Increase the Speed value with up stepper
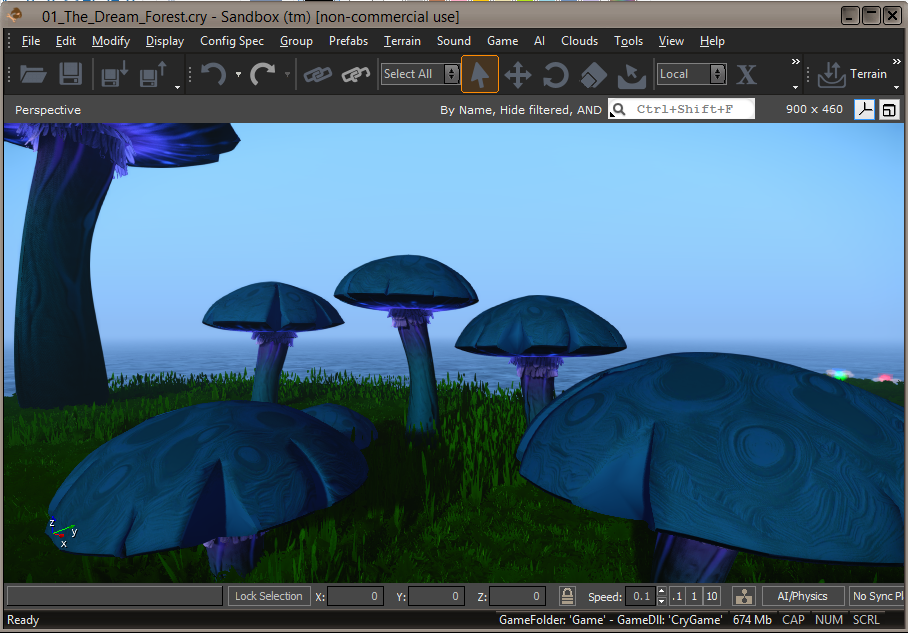This screenshot has height=633, width=908. click(661, 591)
